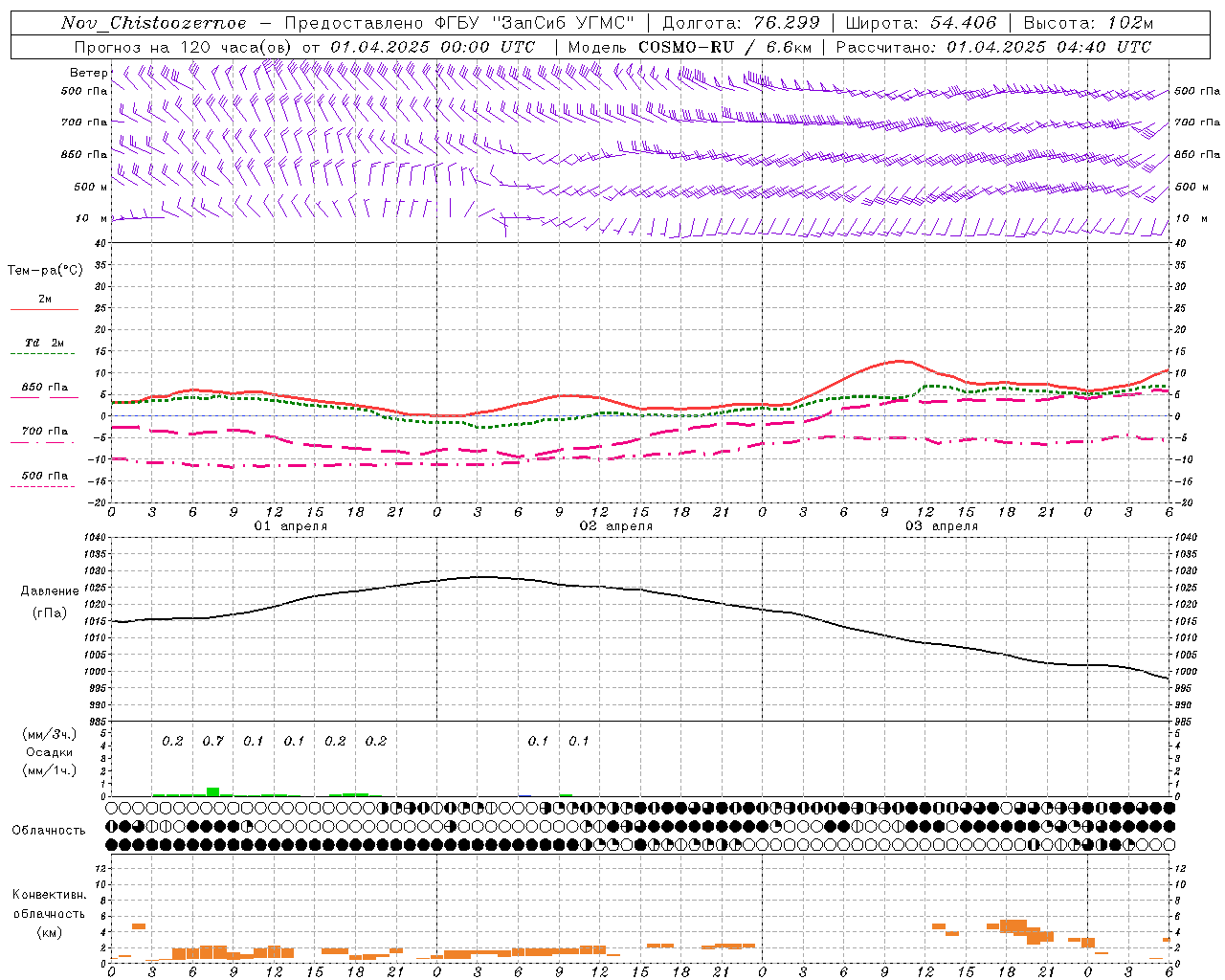Image resolution: width=1225 pixels, height=980 pixels.
Task: Click the Конвективн. облачность label
Action: click(49, 904)
